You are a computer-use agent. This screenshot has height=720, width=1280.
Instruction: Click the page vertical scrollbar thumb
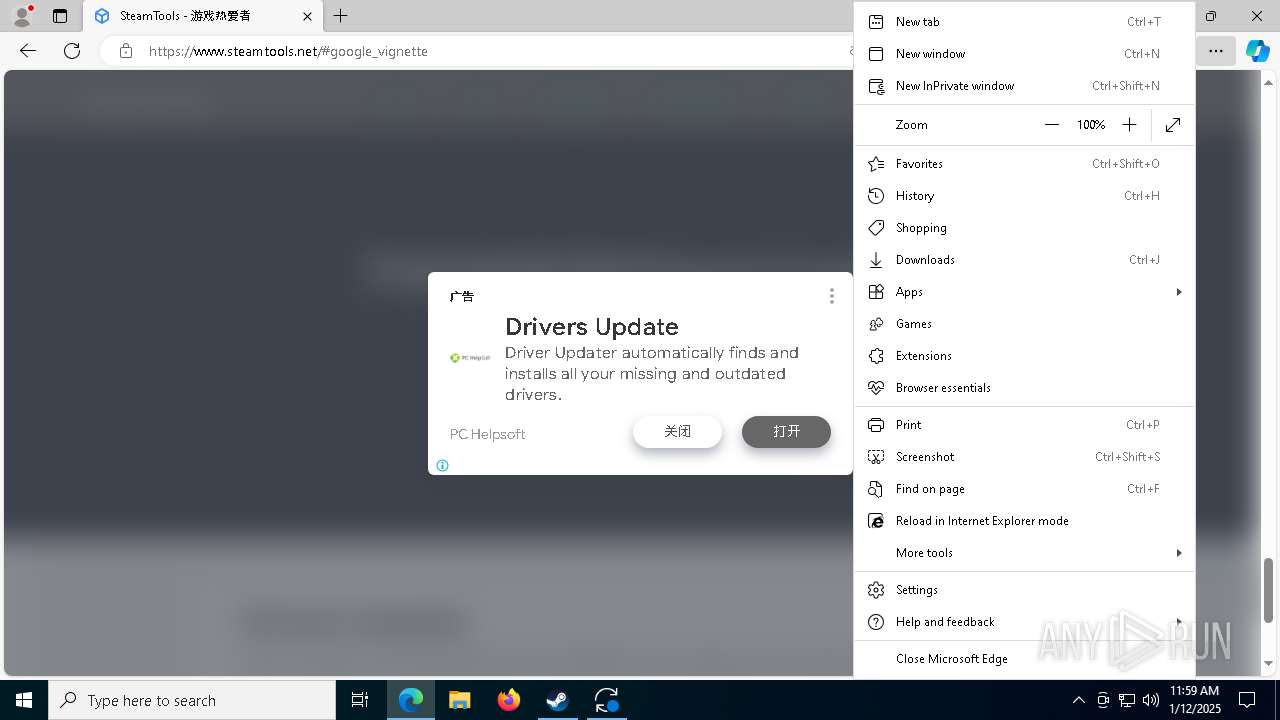click(1269, 589)
